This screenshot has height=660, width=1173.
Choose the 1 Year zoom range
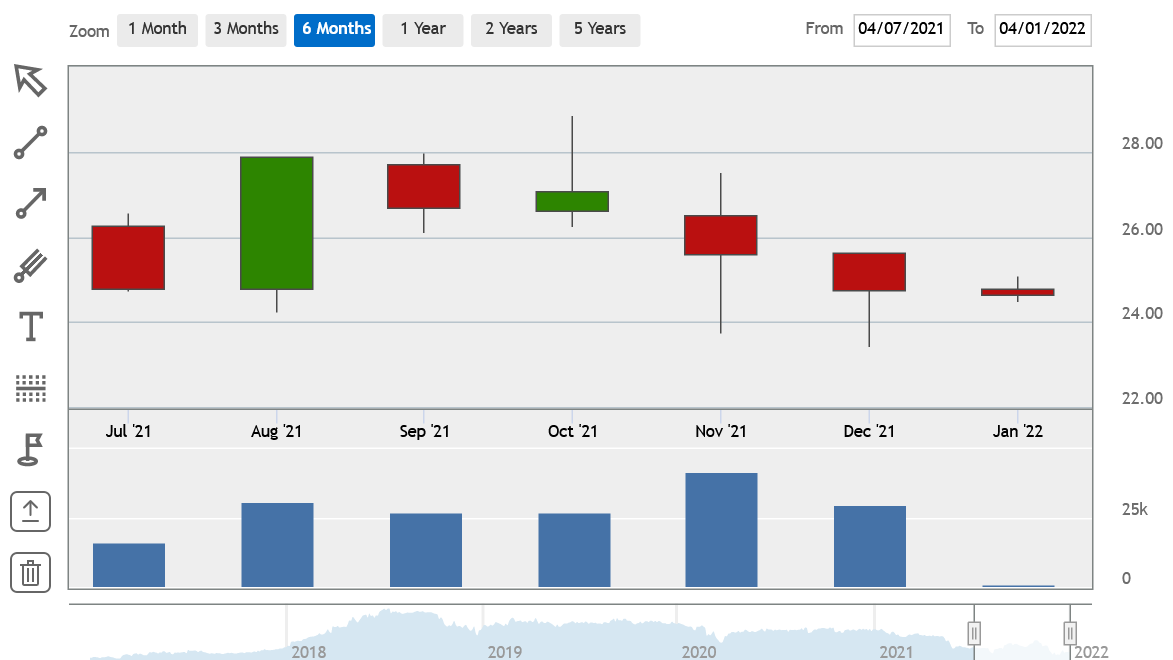point(422,29)
